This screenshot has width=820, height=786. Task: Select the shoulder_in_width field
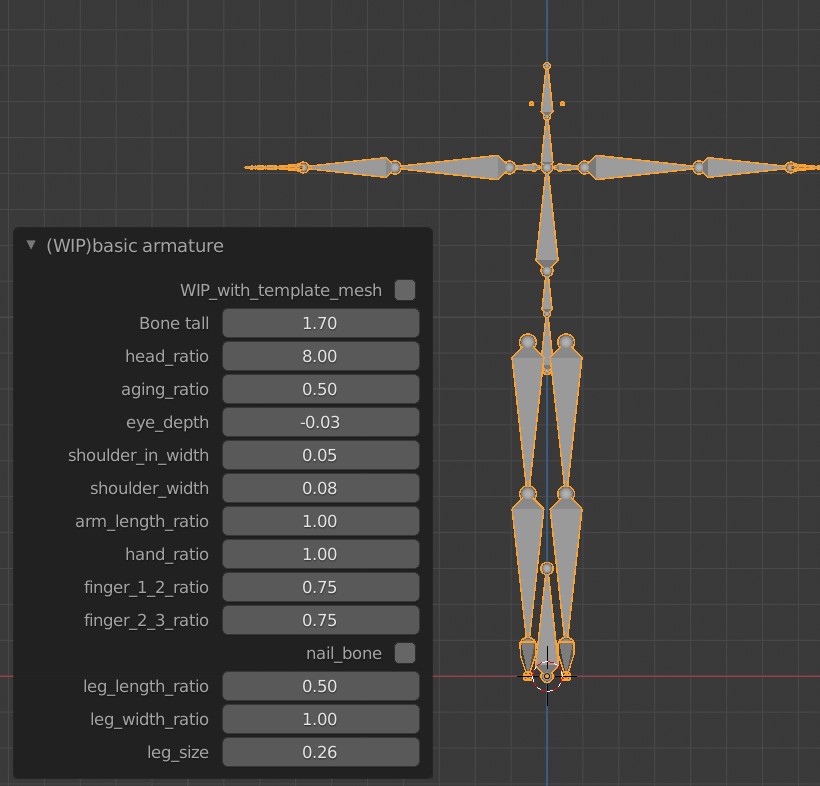coord(320,454)
